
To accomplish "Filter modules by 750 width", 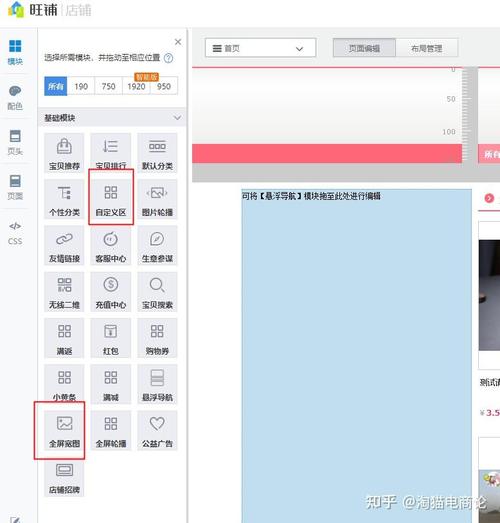I will 108,86.
